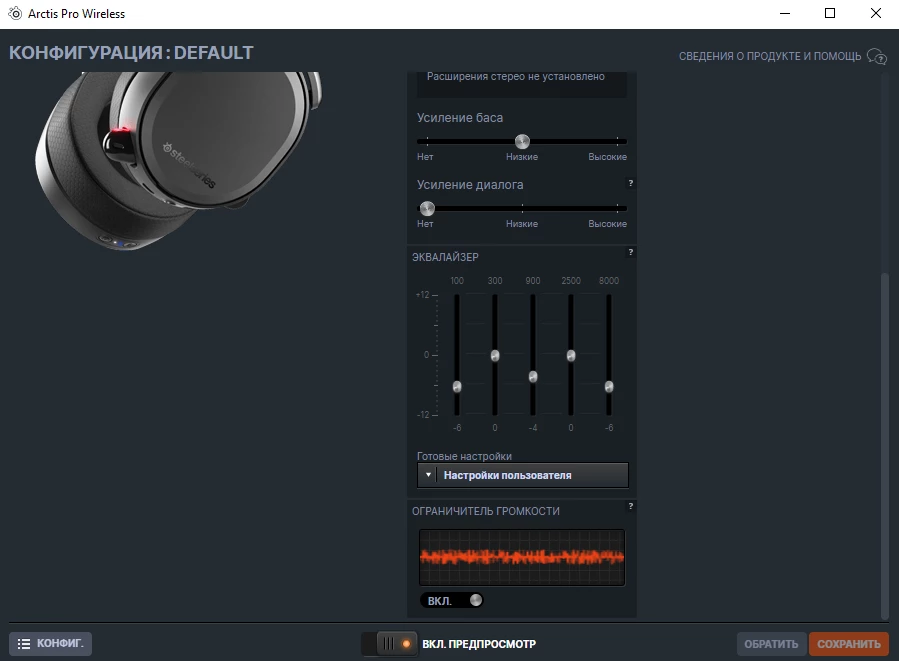Toggle the volume limiter ВКЛ. switch
This screenshot has height=661, width=899.
452,600
